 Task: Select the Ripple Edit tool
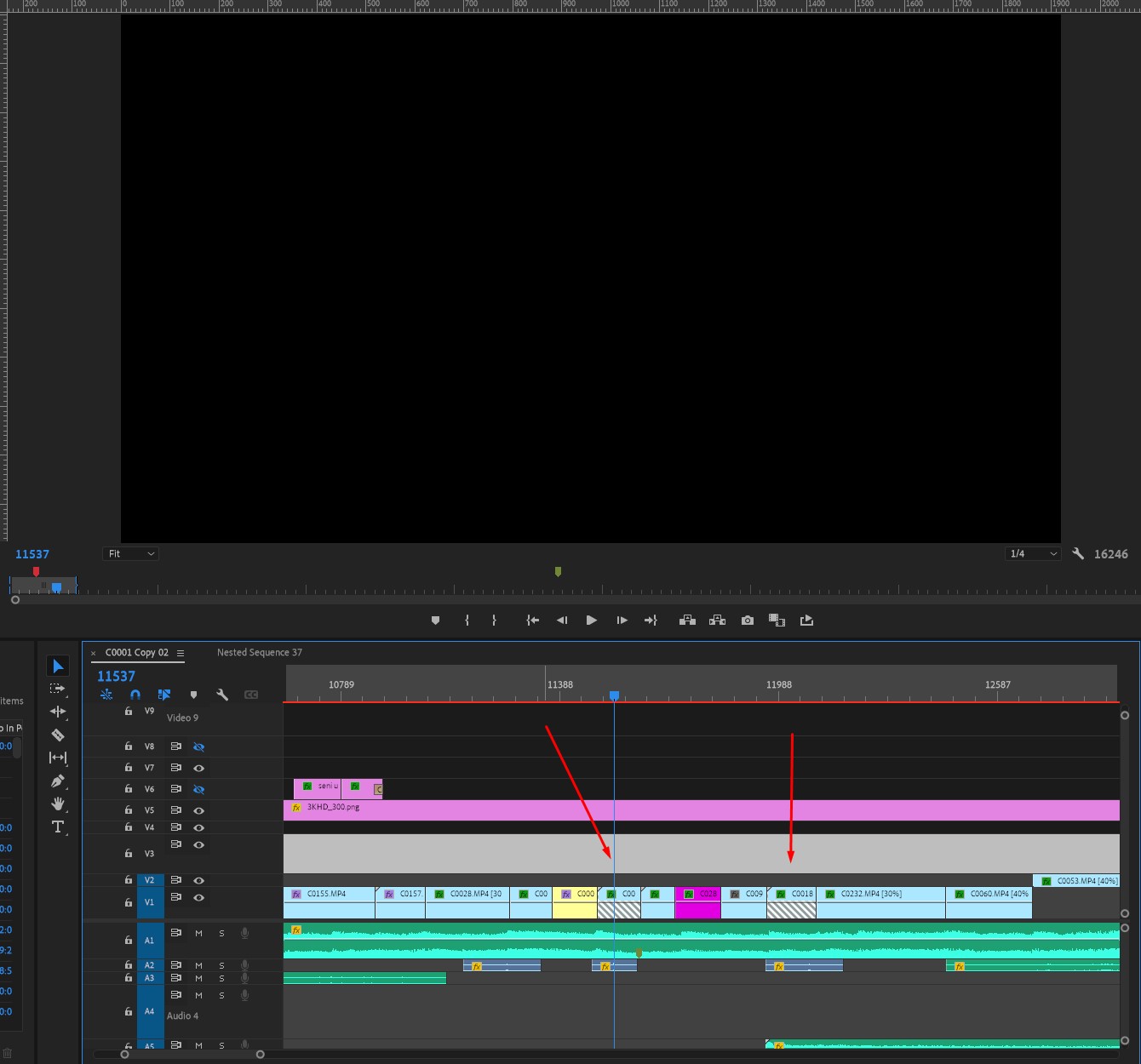58,712
